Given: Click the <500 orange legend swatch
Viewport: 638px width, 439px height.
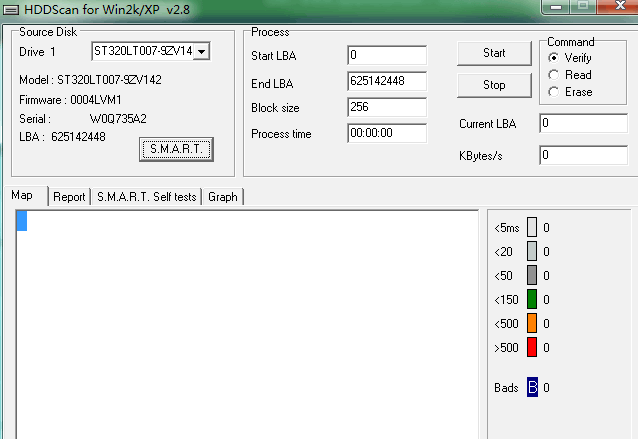Looking at the screenshot, I should (532, 323).
